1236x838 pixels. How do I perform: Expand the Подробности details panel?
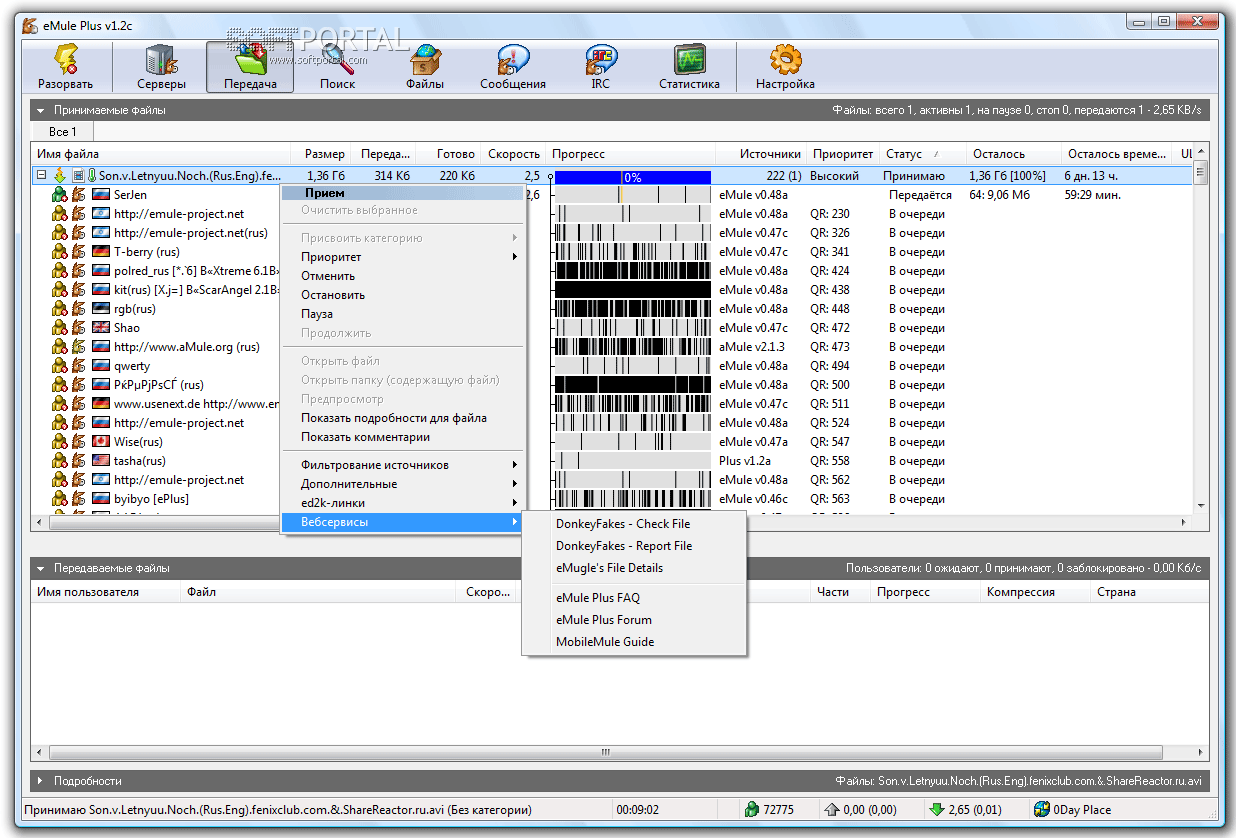(x=41, y=781)
